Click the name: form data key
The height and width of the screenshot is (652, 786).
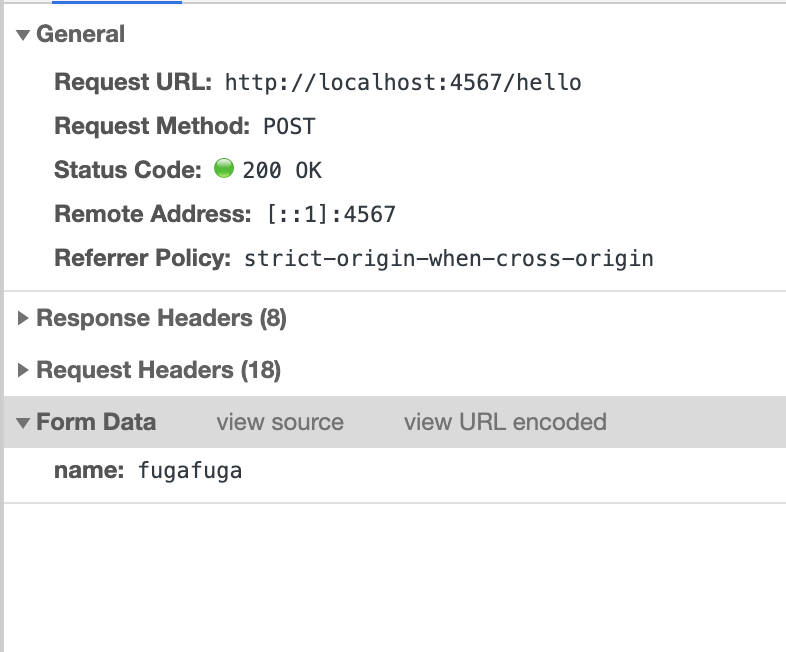(89, 471)
